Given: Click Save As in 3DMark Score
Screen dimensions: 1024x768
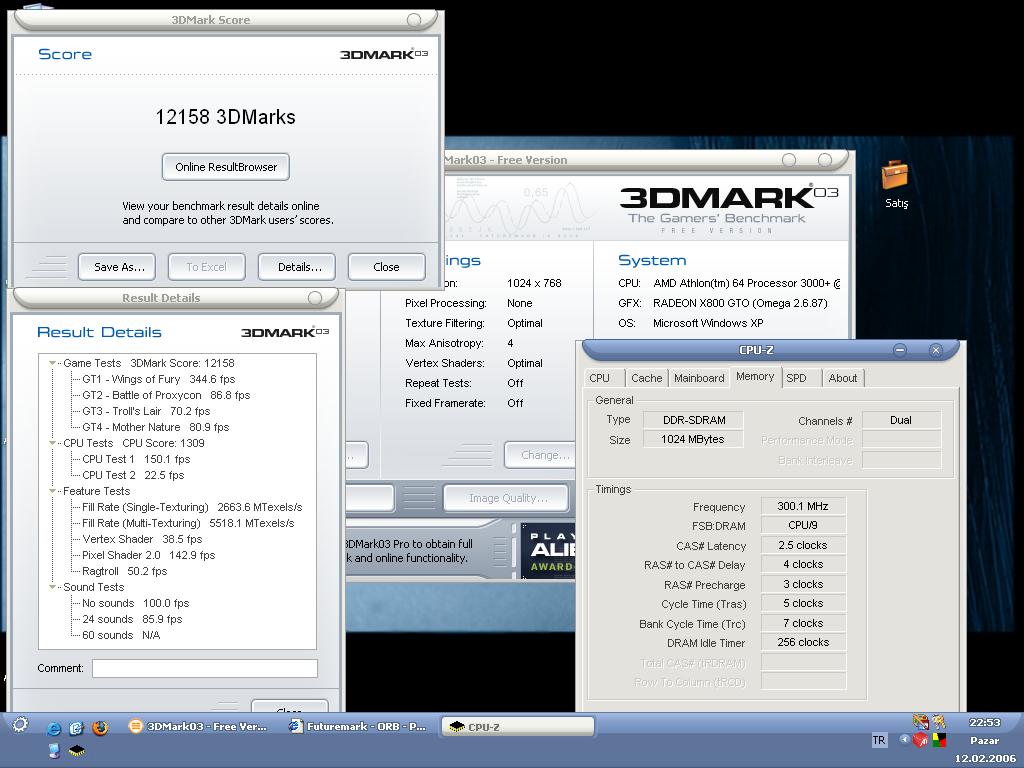Looking at the screenshot, I should 117,267.
